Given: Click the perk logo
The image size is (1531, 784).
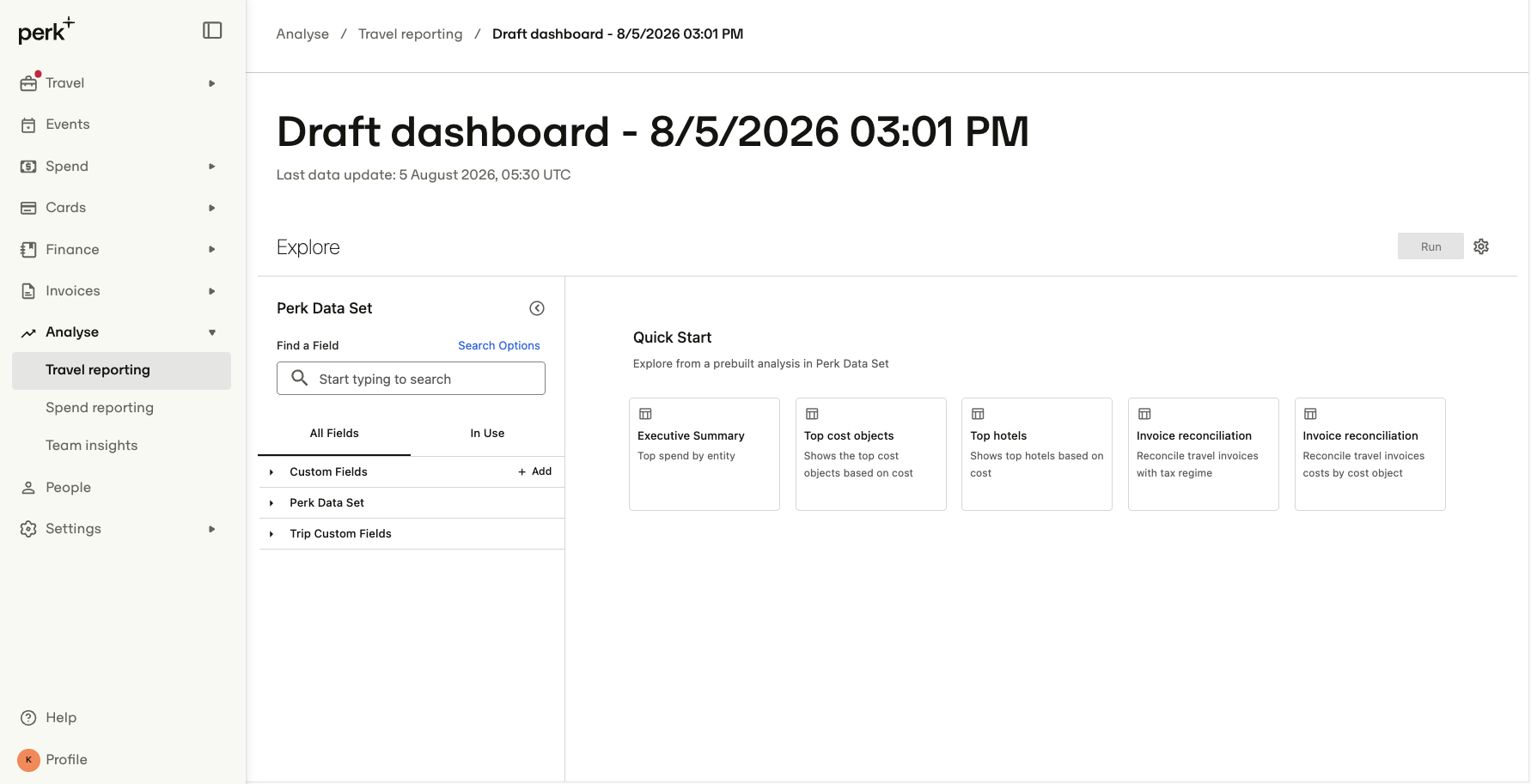Looking at the screenshot, I should [x=46, y=31].
